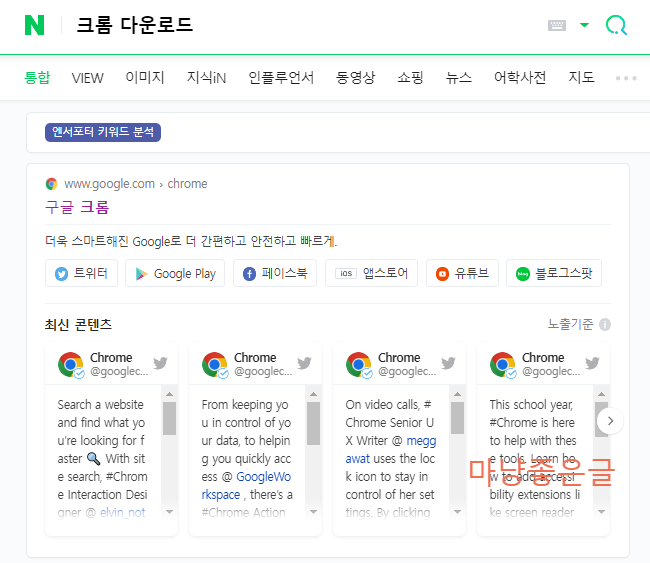Viewport: 650px width, 563px height.
Task: Open the 쇼핑 tab
Action: click(410, 78)
